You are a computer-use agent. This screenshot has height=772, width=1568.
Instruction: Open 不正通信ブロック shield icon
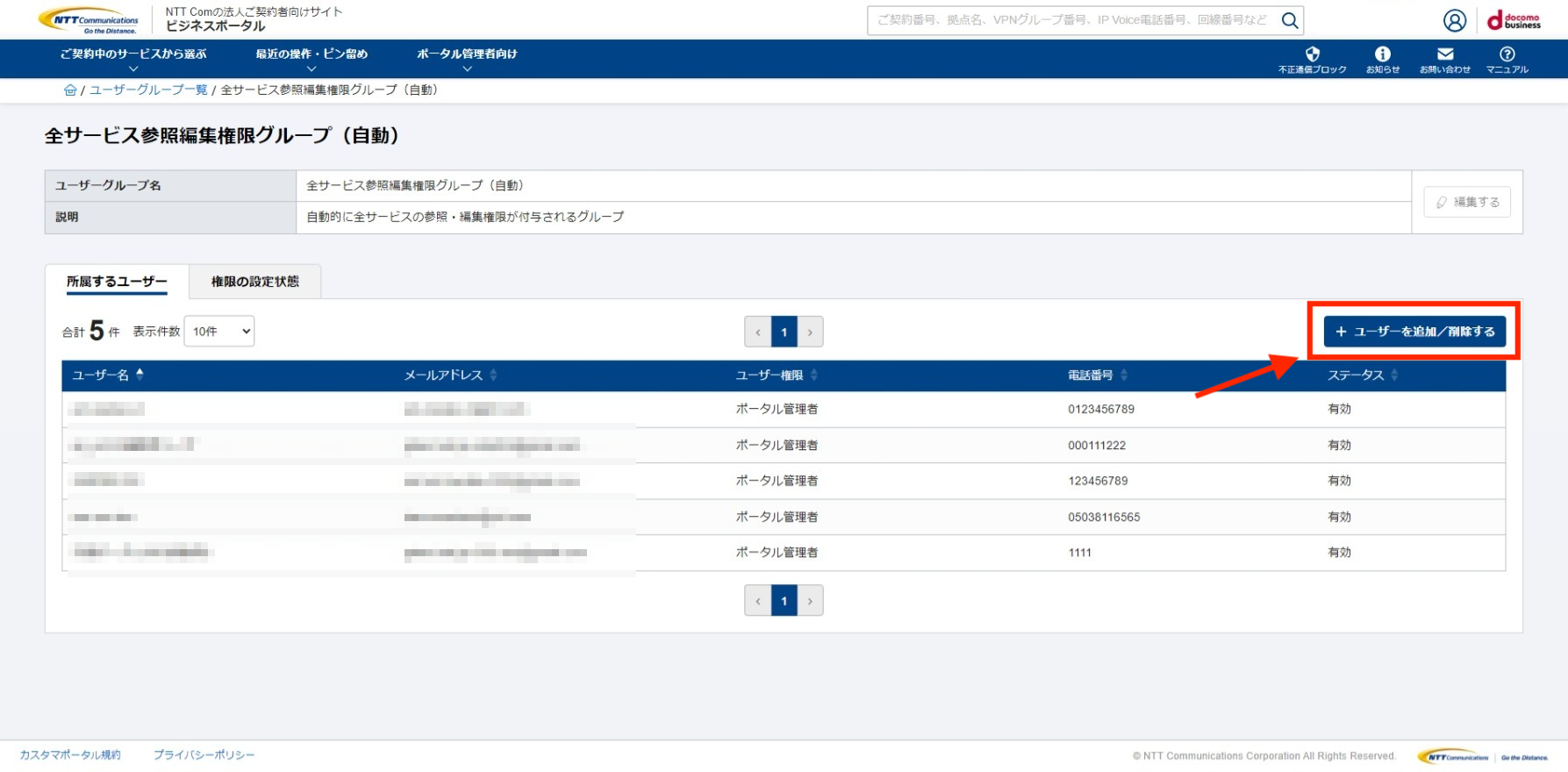coord(1312,59)
